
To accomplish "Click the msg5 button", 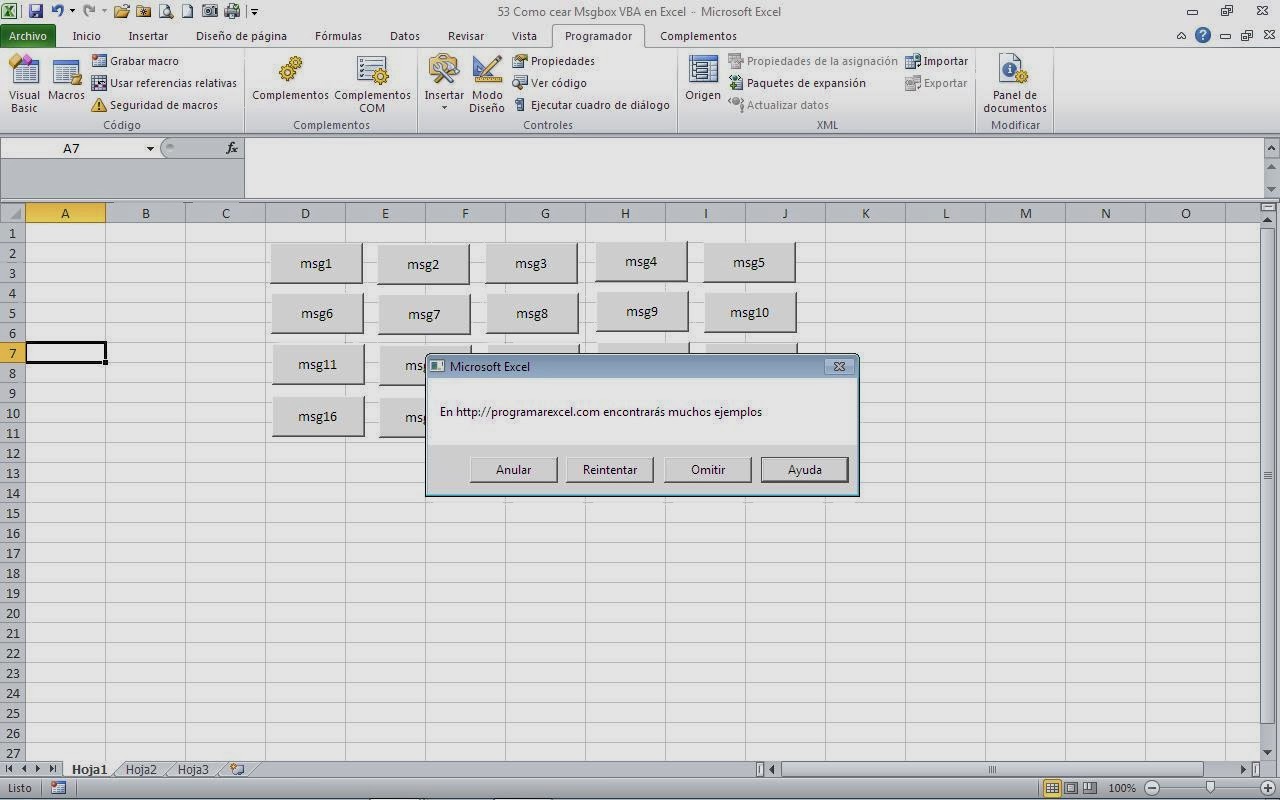I will [x=749, y=262].
